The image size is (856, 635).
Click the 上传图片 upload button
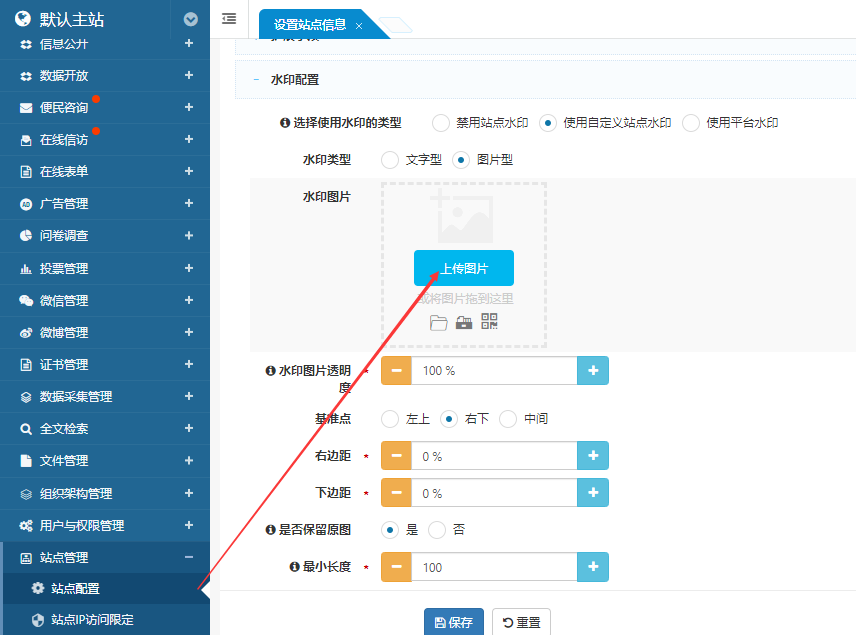point(464,268)
